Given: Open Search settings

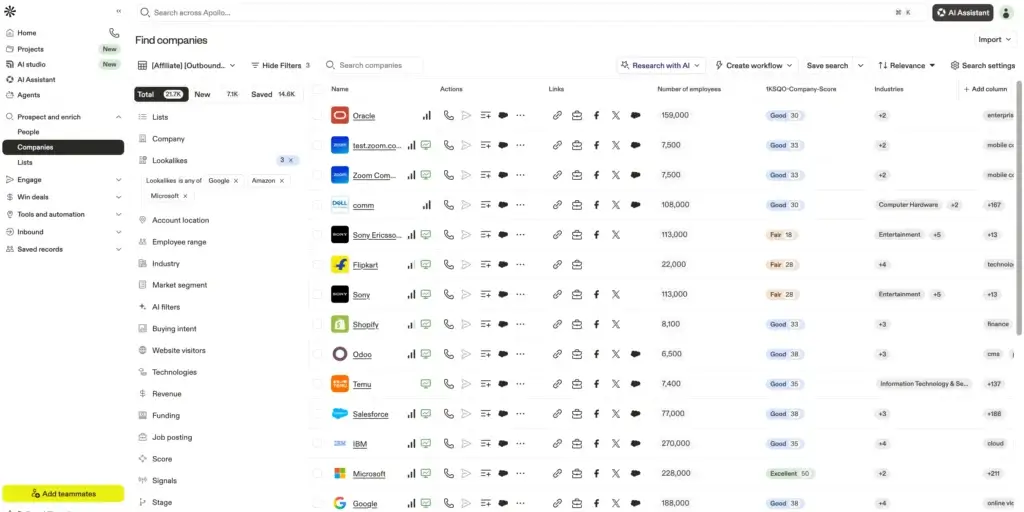Looking at the screenshot, I should [982, 65].
